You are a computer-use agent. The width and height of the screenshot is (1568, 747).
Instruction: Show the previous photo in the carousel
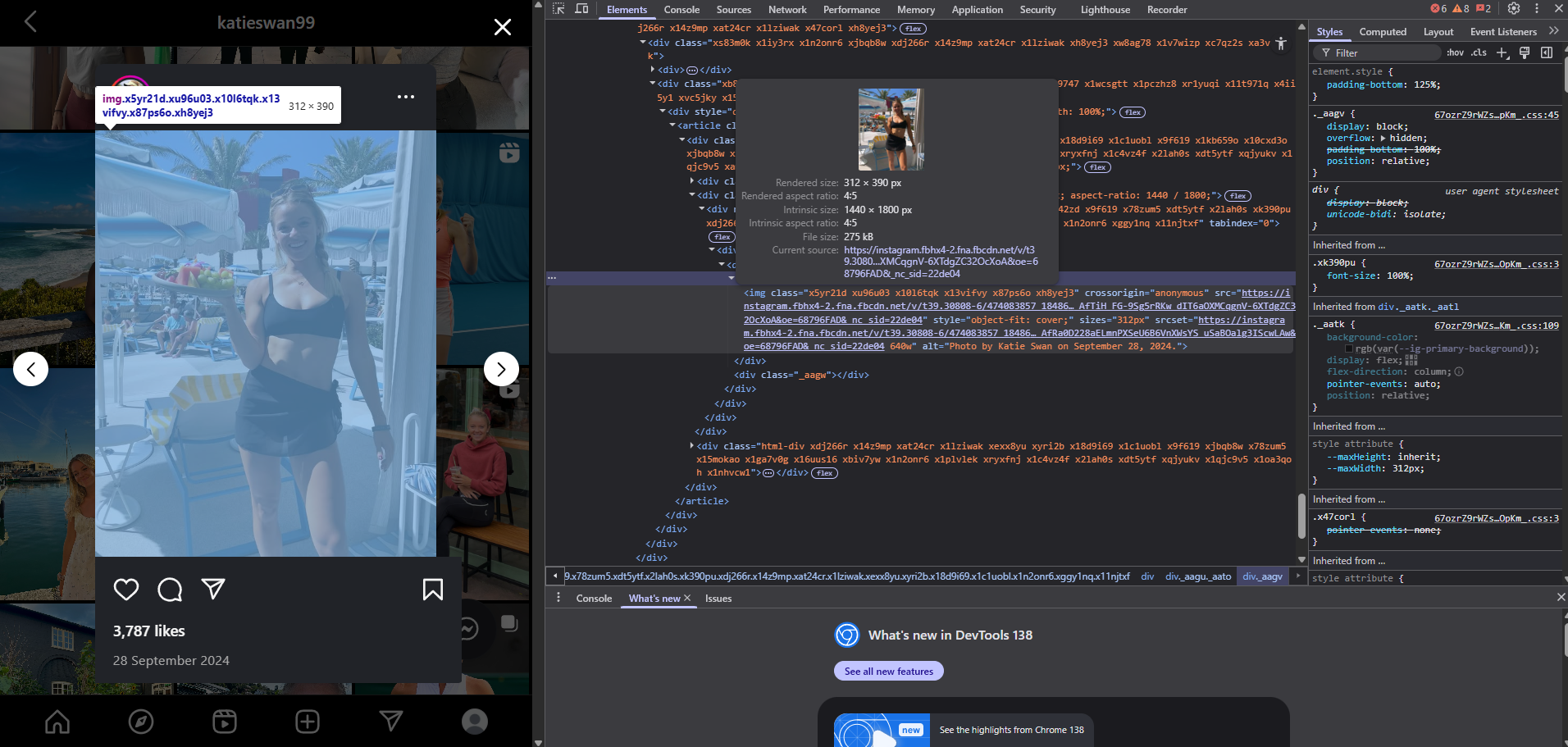point(30,369)
